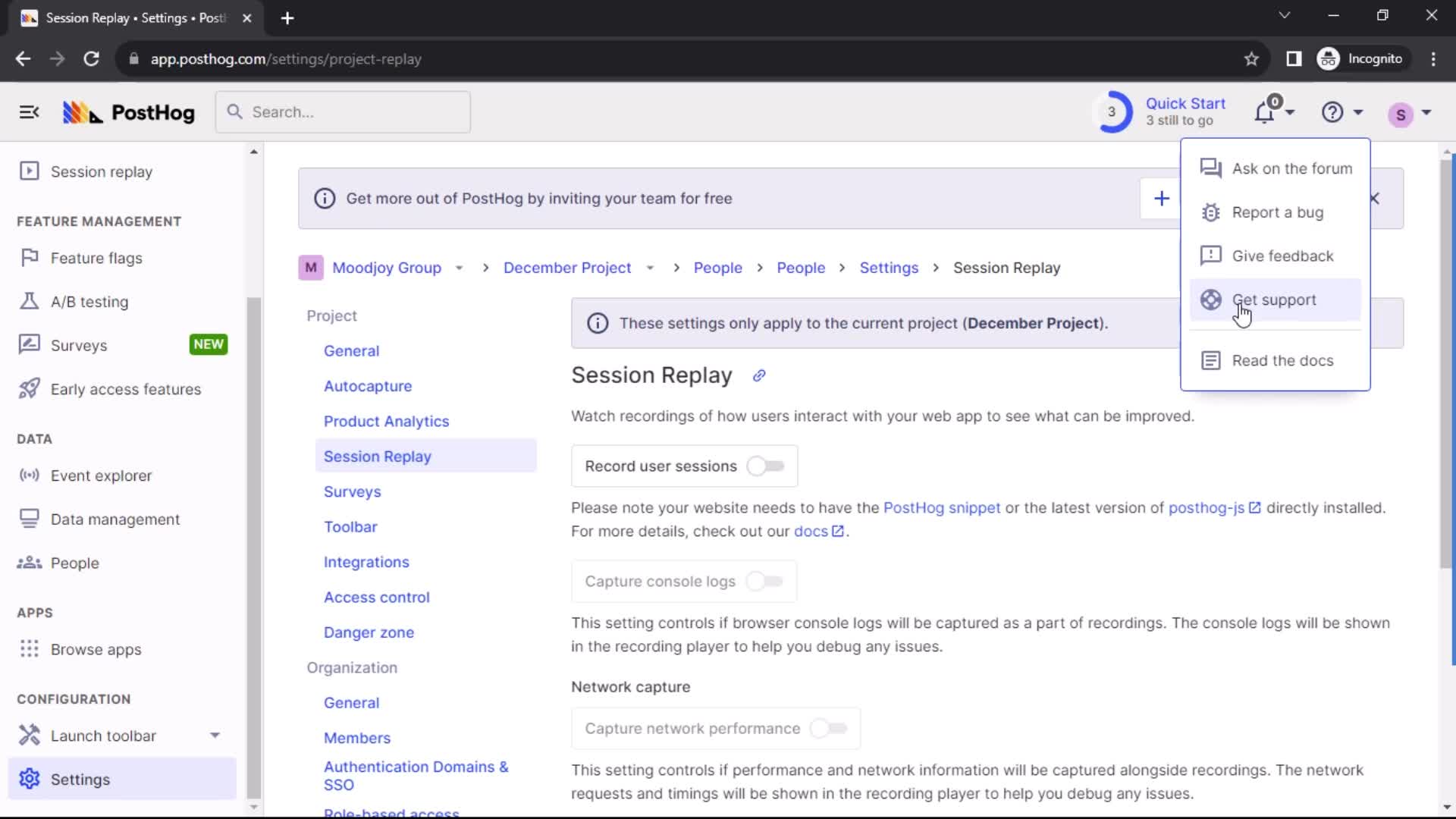
Task: Toggle Capture console logs switch
Action: click(764, 582)
